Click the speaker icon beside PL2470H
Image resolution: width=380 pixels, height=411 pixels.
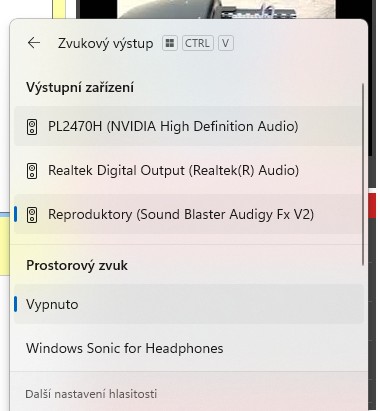pyautogui.click(x=32, y=127)
